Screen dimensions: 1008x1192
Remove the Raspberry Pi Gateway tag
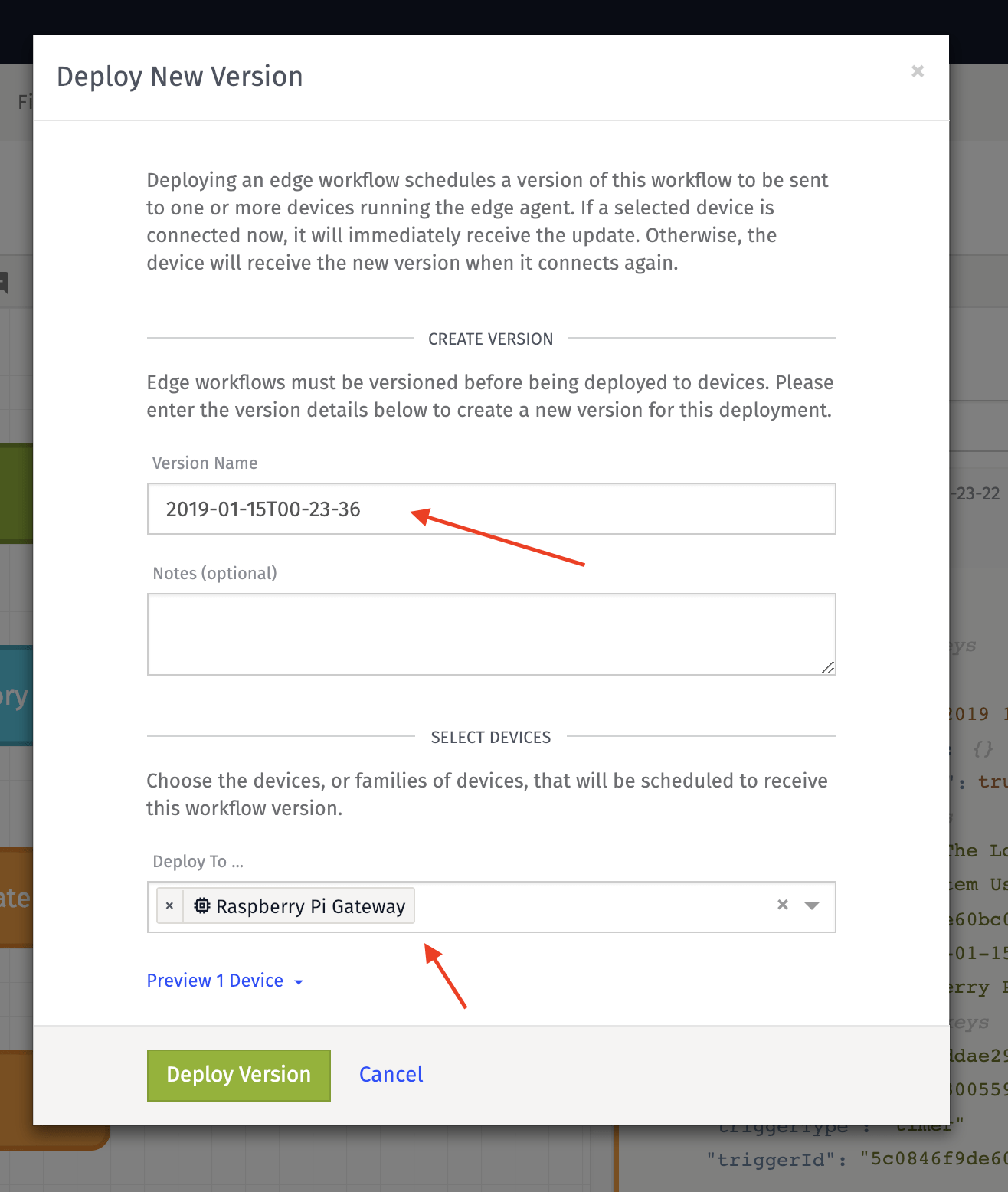tap(170, 905)
